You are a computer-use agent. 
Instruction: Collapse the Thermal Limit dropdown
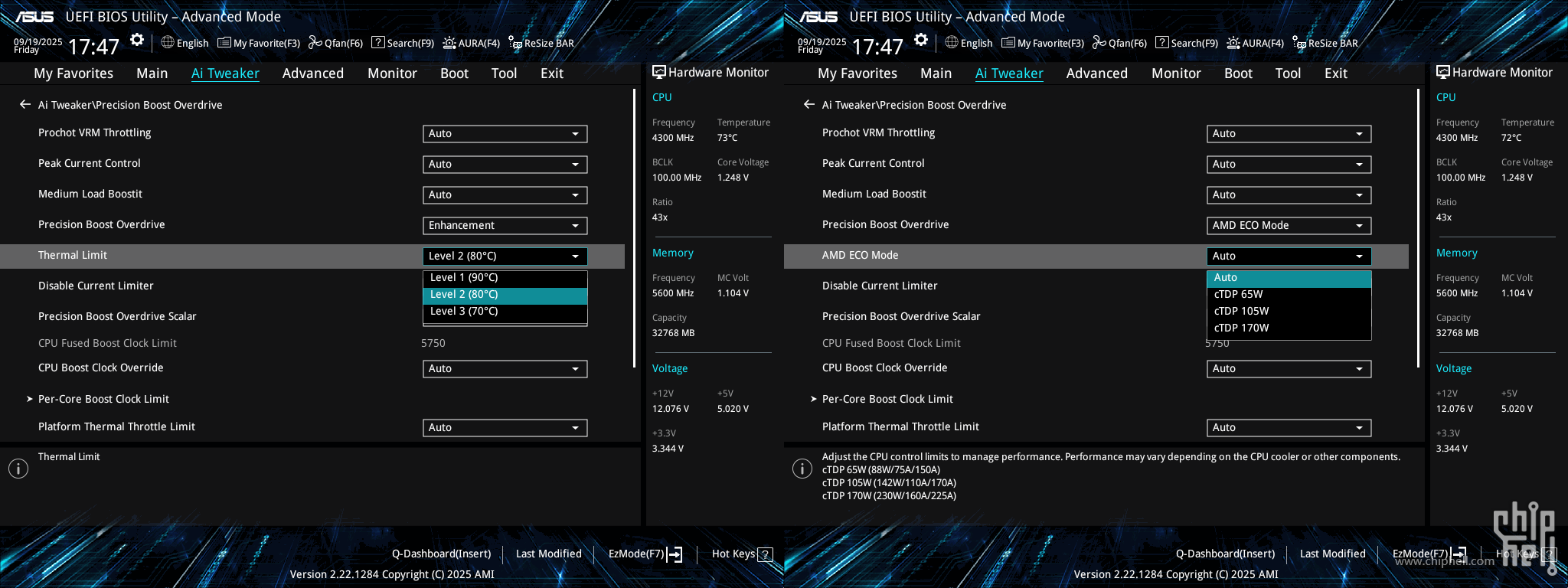tap(505, 256)
